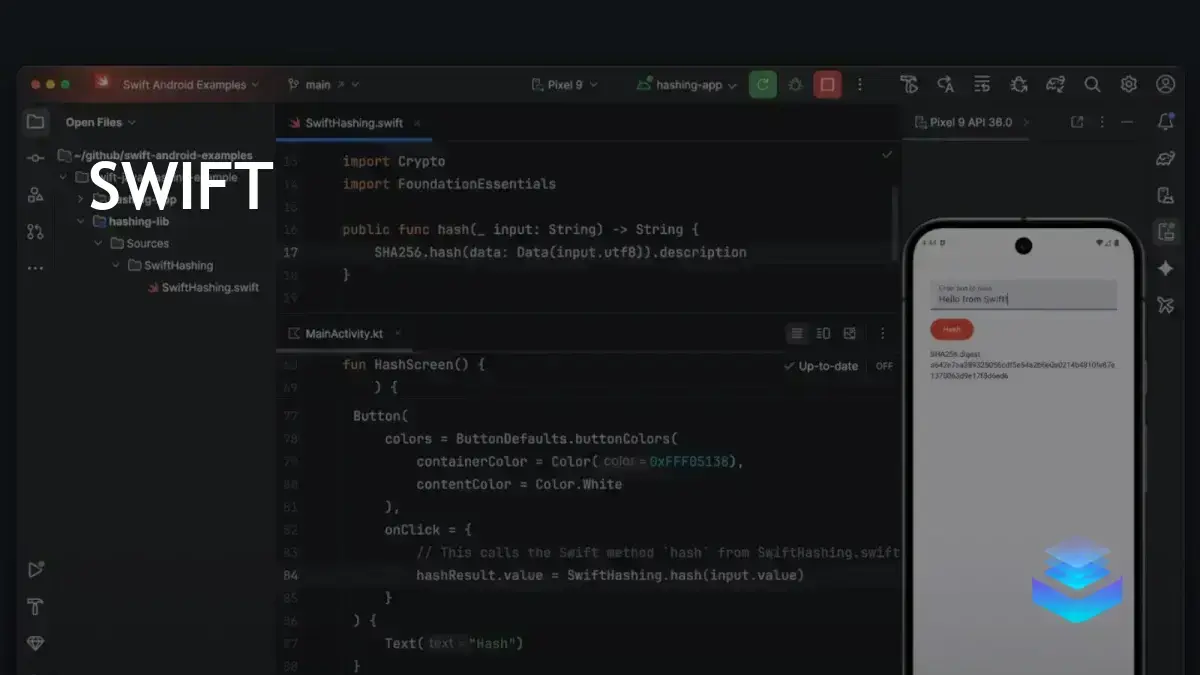
Task: Switch MainActivity.kt to split view
Action: click(x=823, y=333)
